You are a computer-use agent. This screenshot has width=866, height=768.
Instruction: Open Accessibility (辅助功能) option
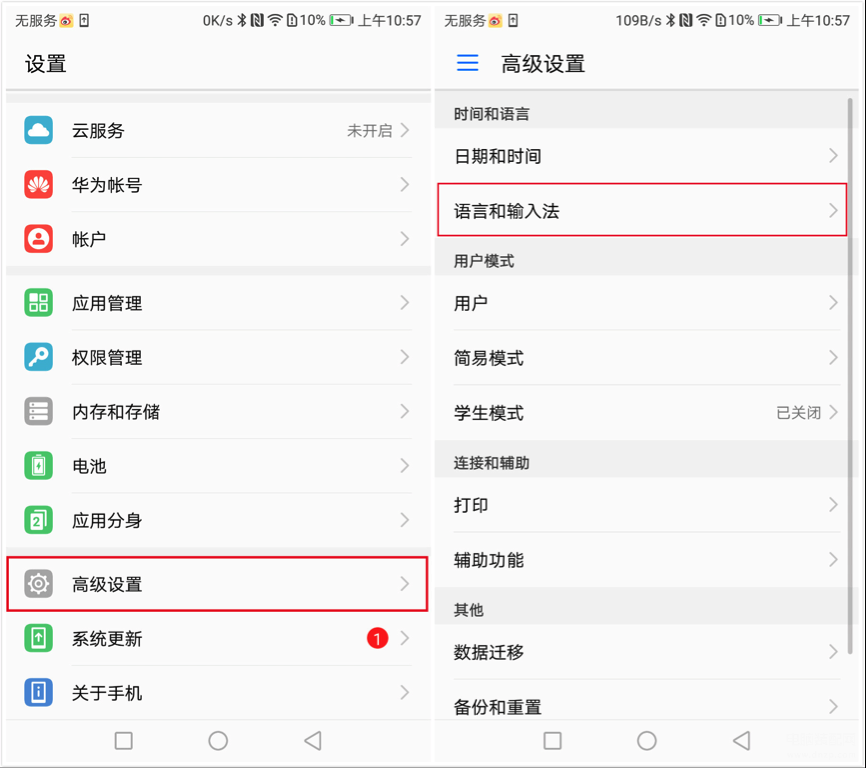642,560
